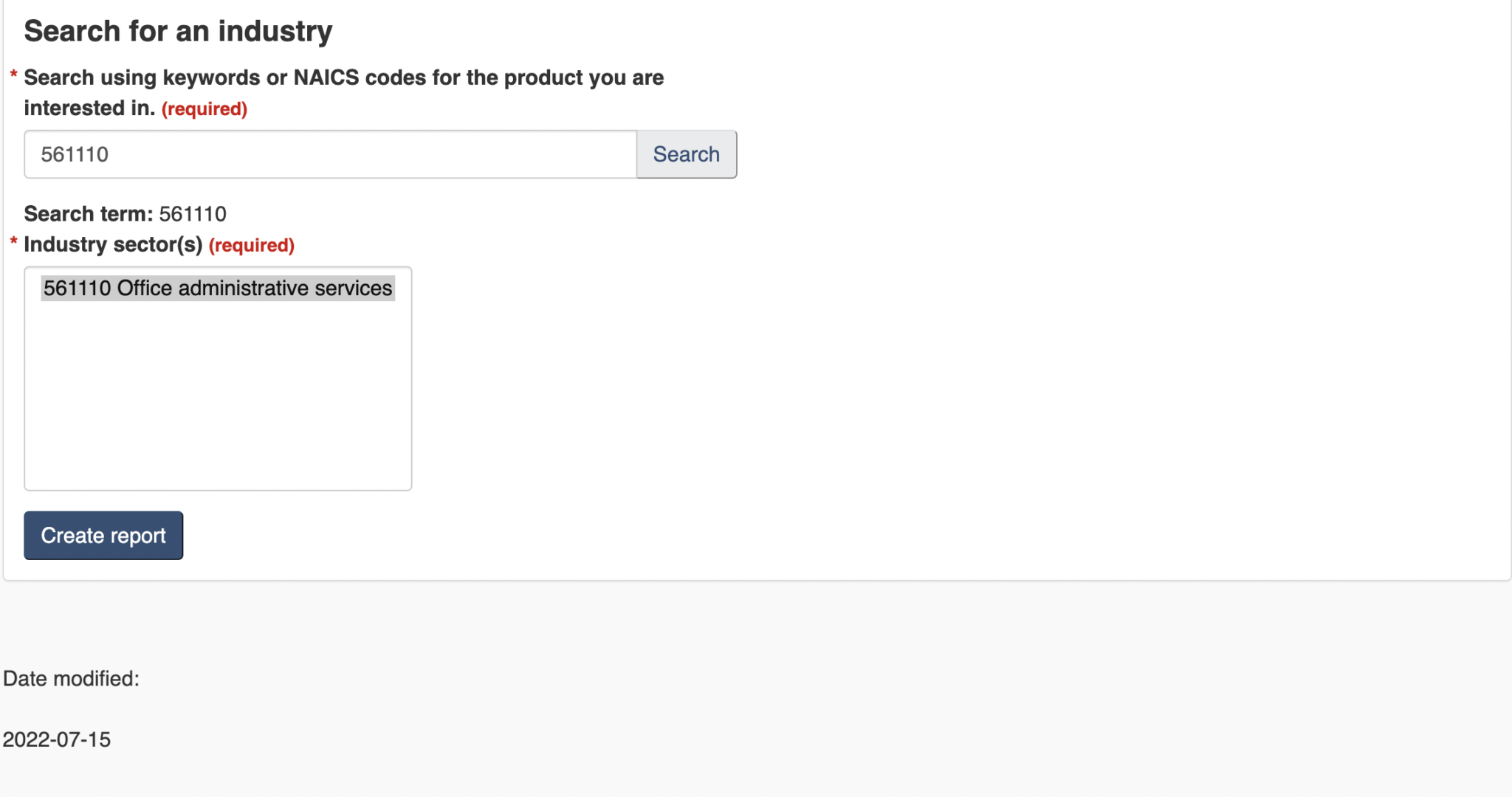The image size is (1512, 797).
Task: Click the red asterisk before 'Industry sector(s)'
Action: 13,242
